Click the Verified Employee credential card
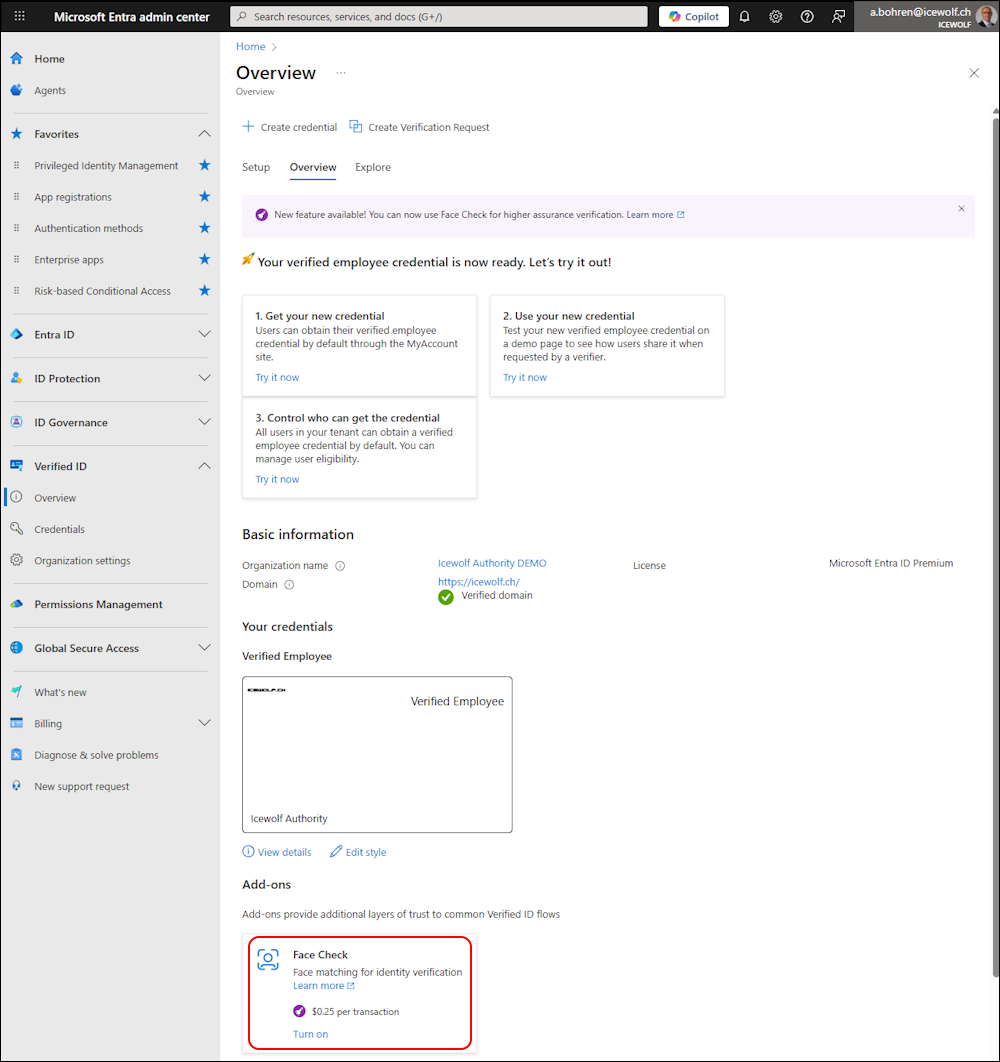 377,755
